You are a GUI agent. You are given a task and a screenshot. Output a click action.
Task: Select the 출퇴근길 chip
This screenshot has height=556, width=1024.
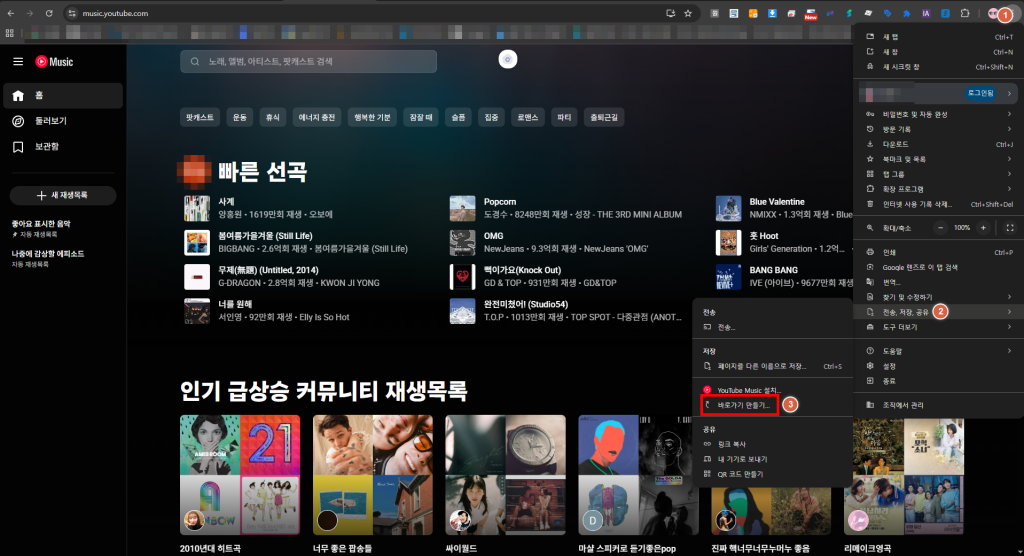(604, 118)
